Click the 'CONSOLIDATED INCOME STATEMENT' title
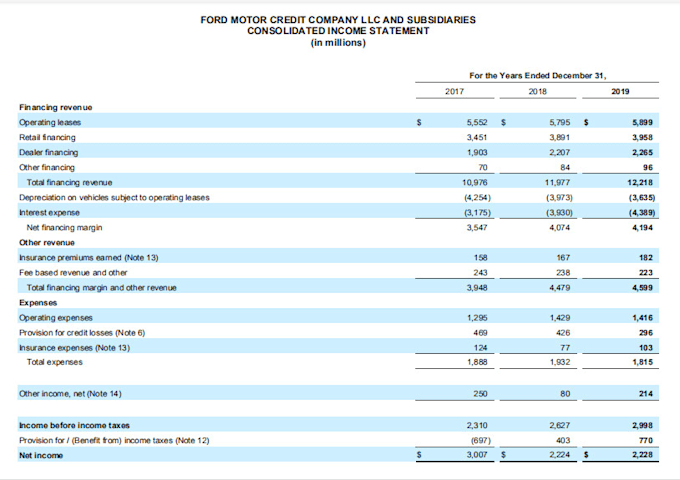 [338, 31]
